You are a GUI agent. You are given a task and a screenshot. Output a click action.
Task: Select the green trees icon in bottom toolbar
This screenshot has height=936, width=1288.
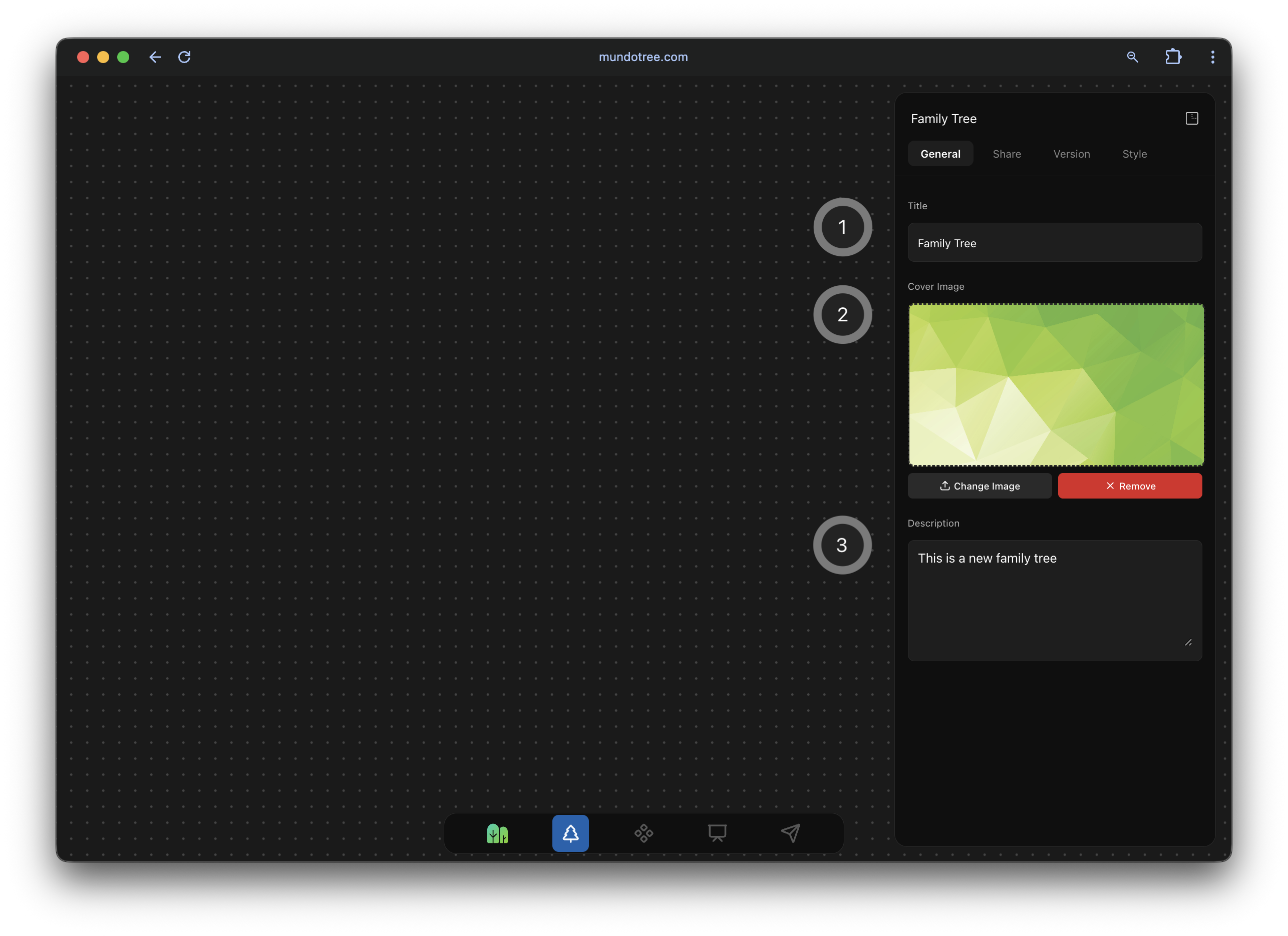pyautogui.click(x=497, y=833)
